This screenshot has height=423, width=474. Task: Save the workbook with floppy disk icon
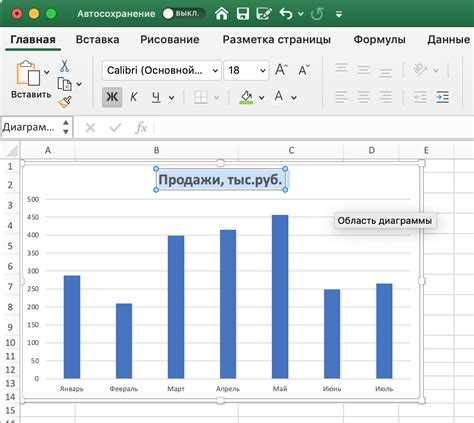[243, 14]
